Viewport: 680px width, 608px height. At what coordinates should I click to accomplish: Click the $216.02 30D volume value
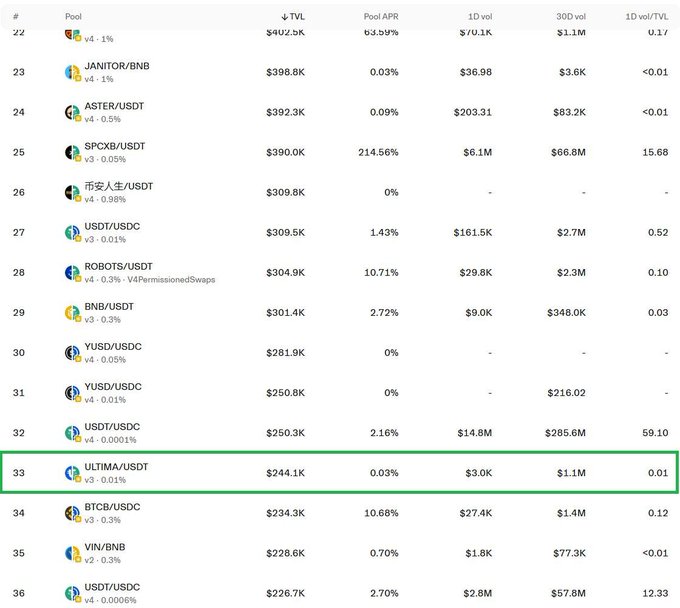coord(566,393)
